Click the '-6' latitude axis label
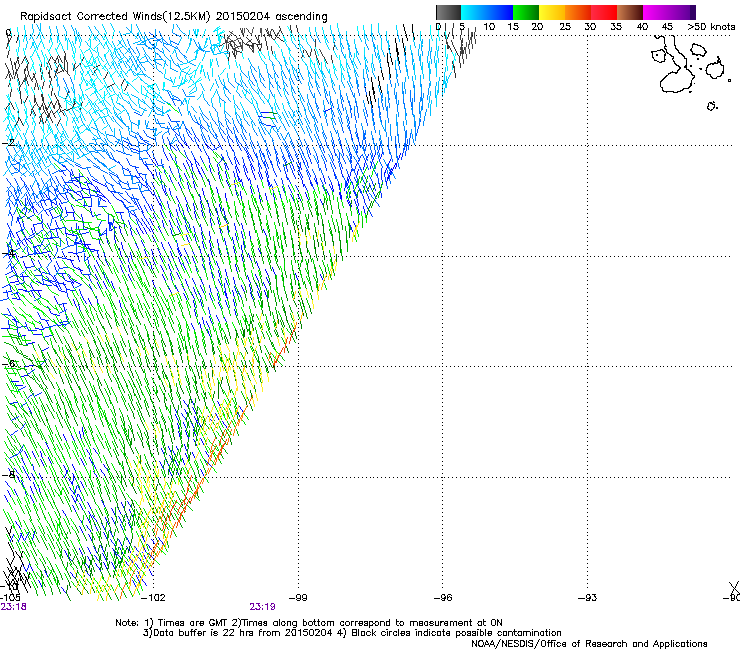 9,363
